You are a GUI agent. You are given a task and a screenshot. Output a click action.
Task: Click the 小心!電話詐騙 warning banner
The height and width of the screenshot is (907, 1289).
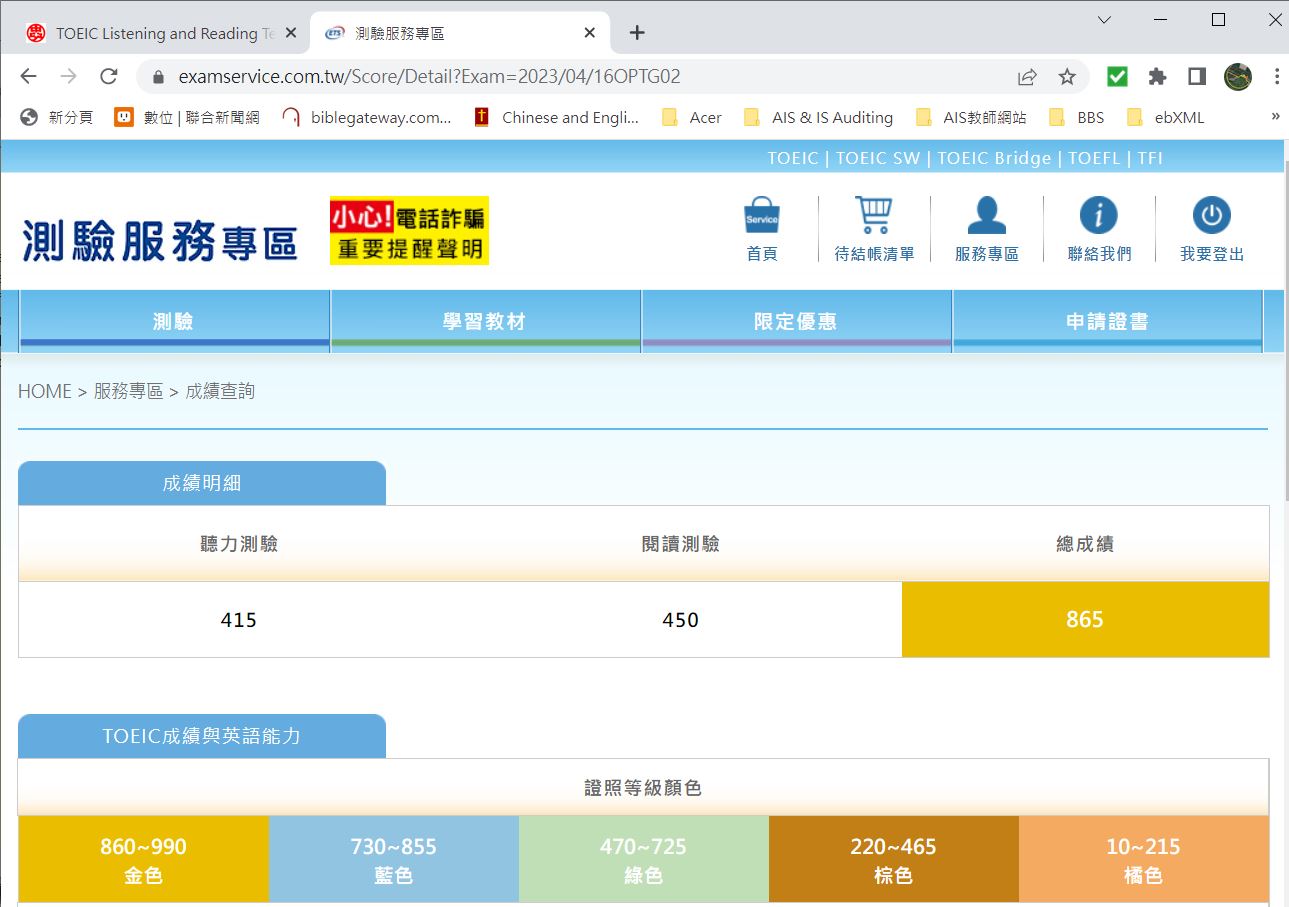point(409,231)
